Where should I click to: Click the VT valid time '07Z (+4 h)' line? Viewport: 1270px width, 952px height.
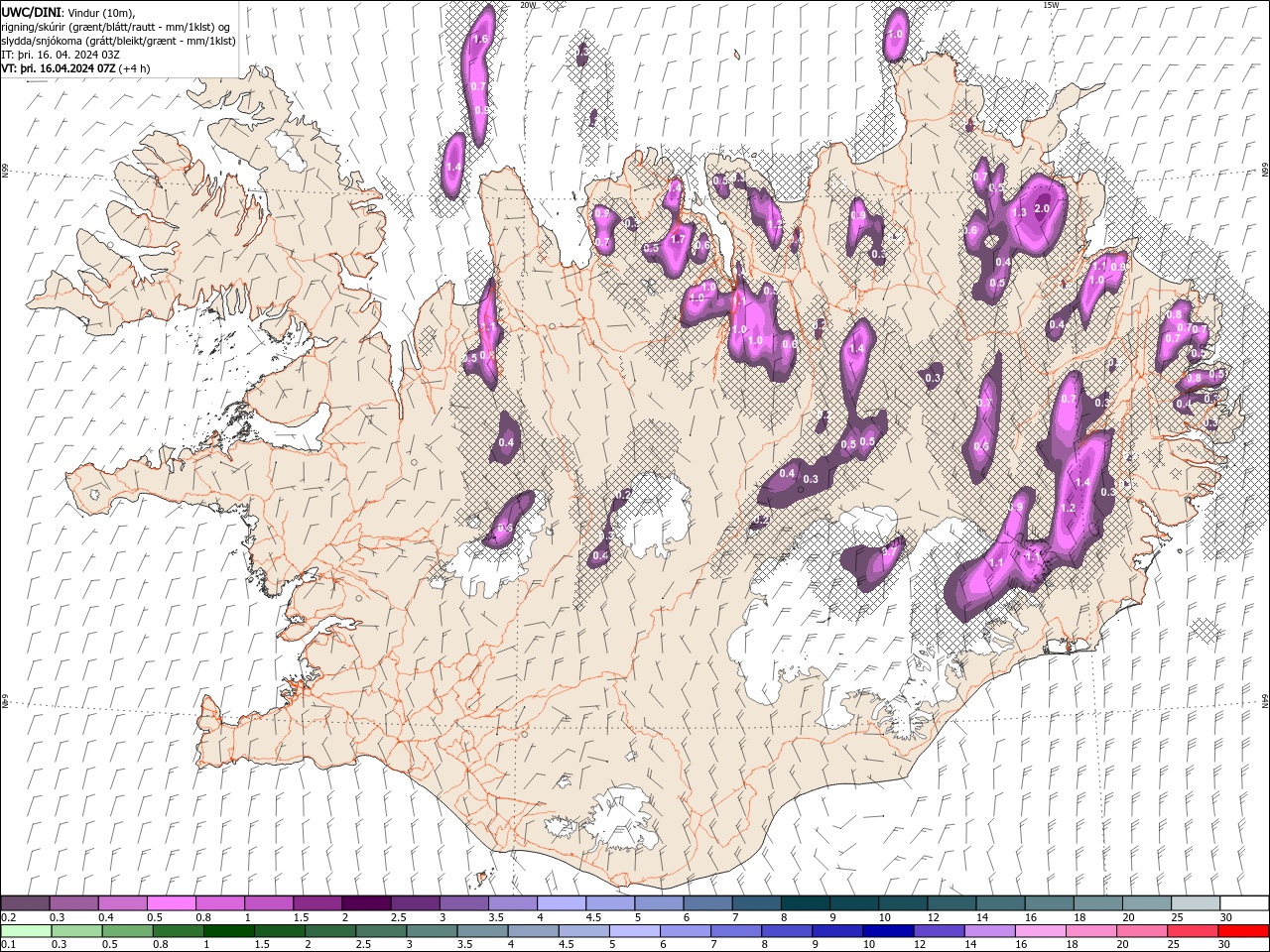pyautogui.click(x=76, y=68)
